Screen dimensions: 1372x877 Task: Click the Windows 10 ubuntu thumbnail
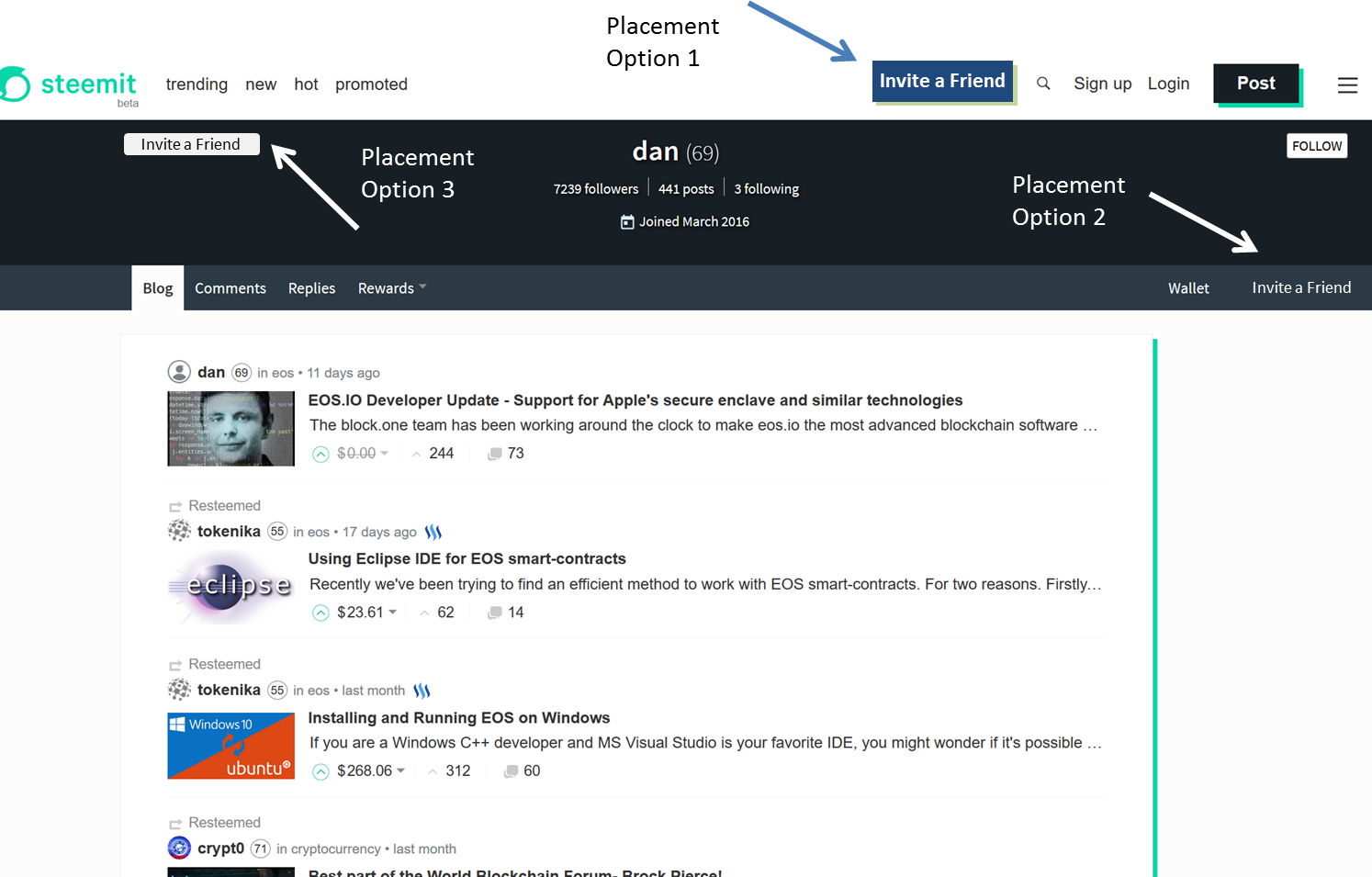coord(231,746)
